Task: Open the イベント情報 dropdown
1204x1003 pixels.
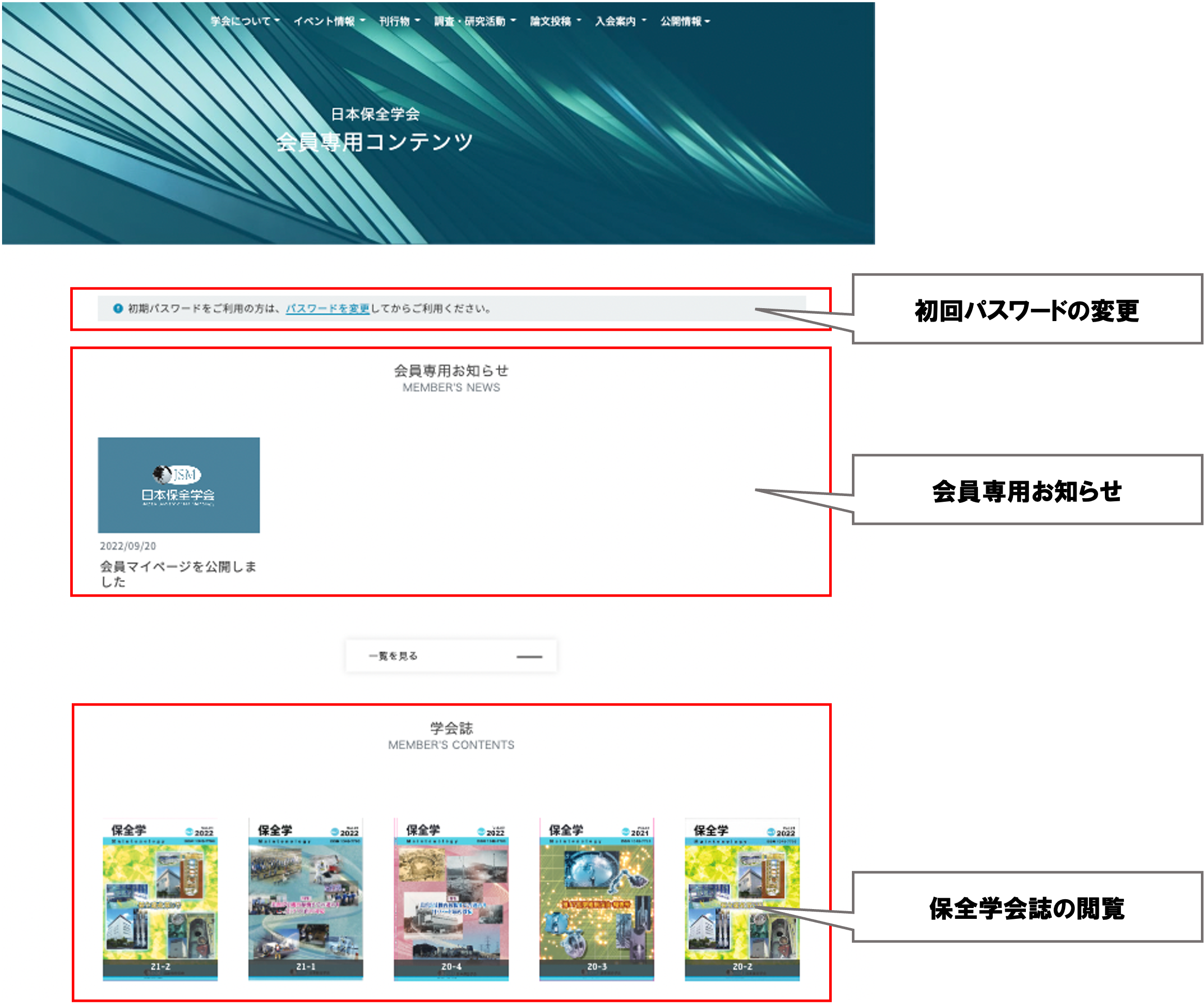Action: coord(330,22)
